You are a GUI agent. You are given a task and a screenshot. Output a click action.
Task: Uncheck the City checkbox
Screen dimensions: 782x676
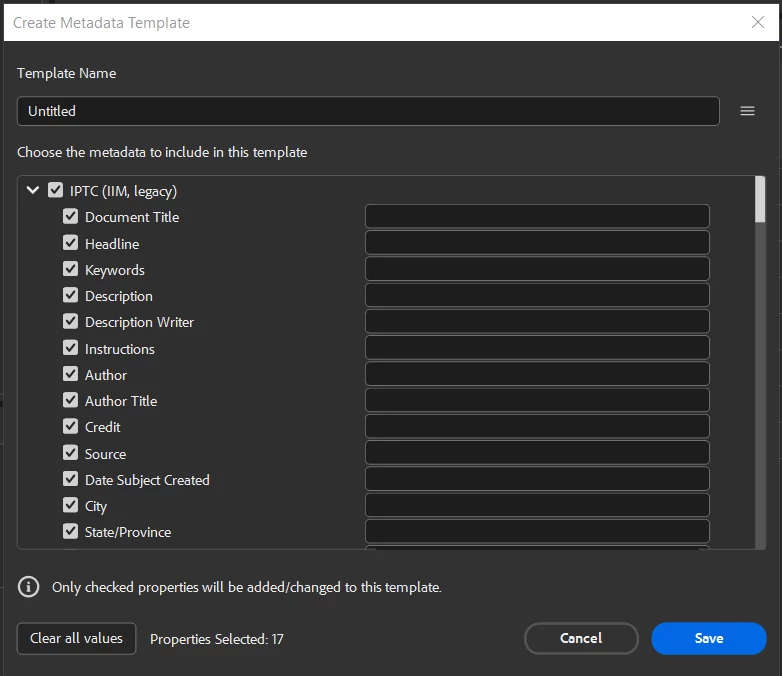[70, 505]
